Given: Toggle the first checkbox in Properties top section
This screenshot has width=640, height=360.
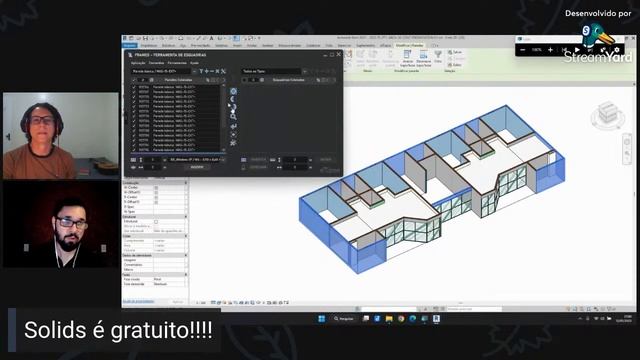Looking at the screenshot, I should (156, 188).
